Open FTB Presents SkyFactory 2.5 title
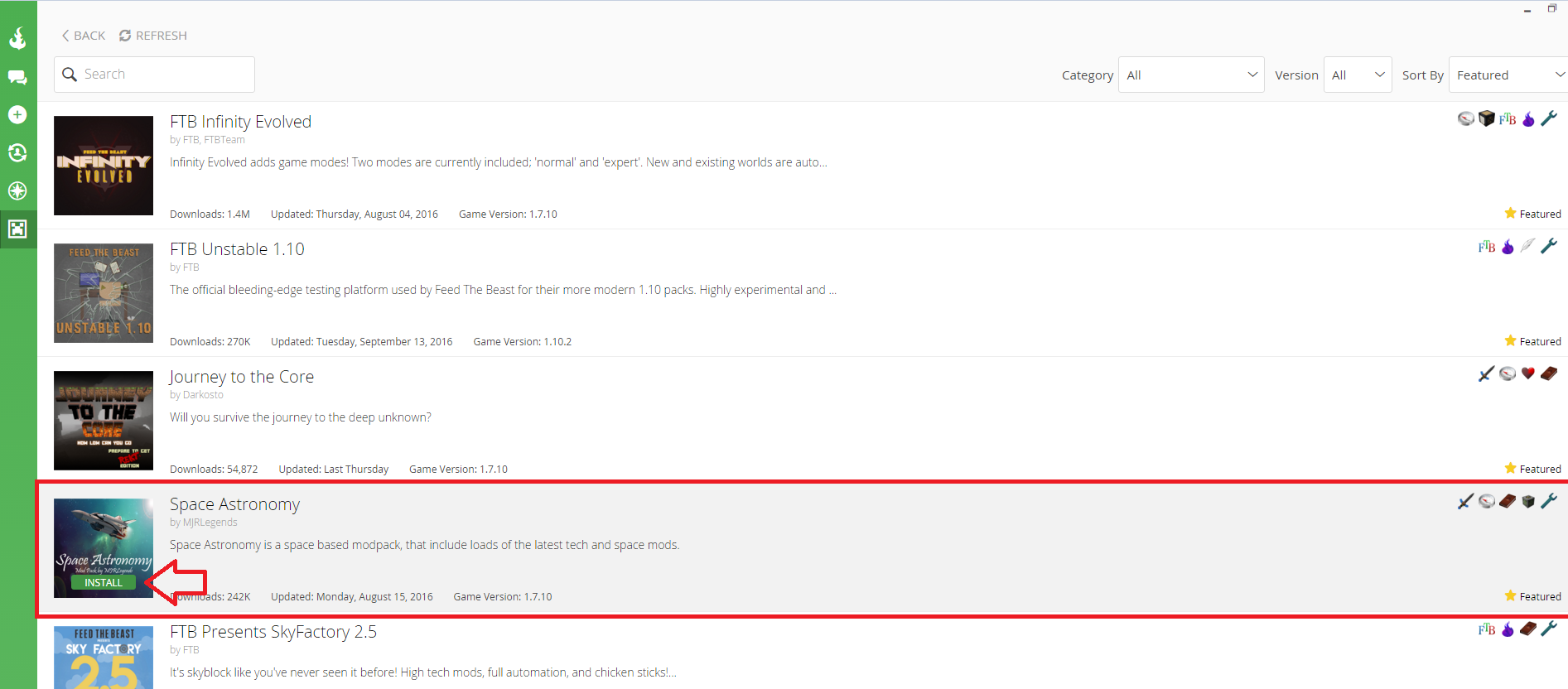The height and width of the screenshot is (689, 1568). click(x=273, y=632)
